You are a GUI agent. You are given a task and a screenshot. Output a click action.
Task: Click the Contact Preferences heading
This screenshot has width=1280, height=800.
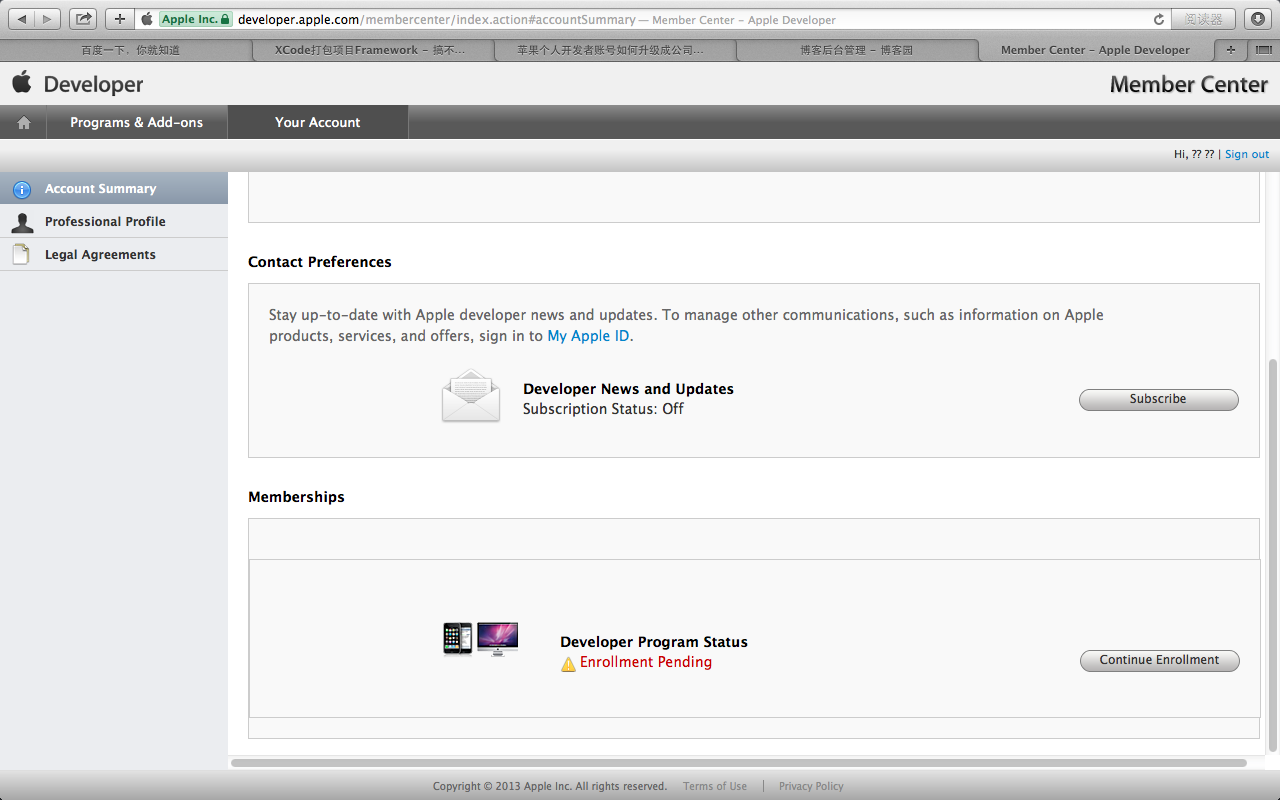pyautogui.click(x=320, y=262)
